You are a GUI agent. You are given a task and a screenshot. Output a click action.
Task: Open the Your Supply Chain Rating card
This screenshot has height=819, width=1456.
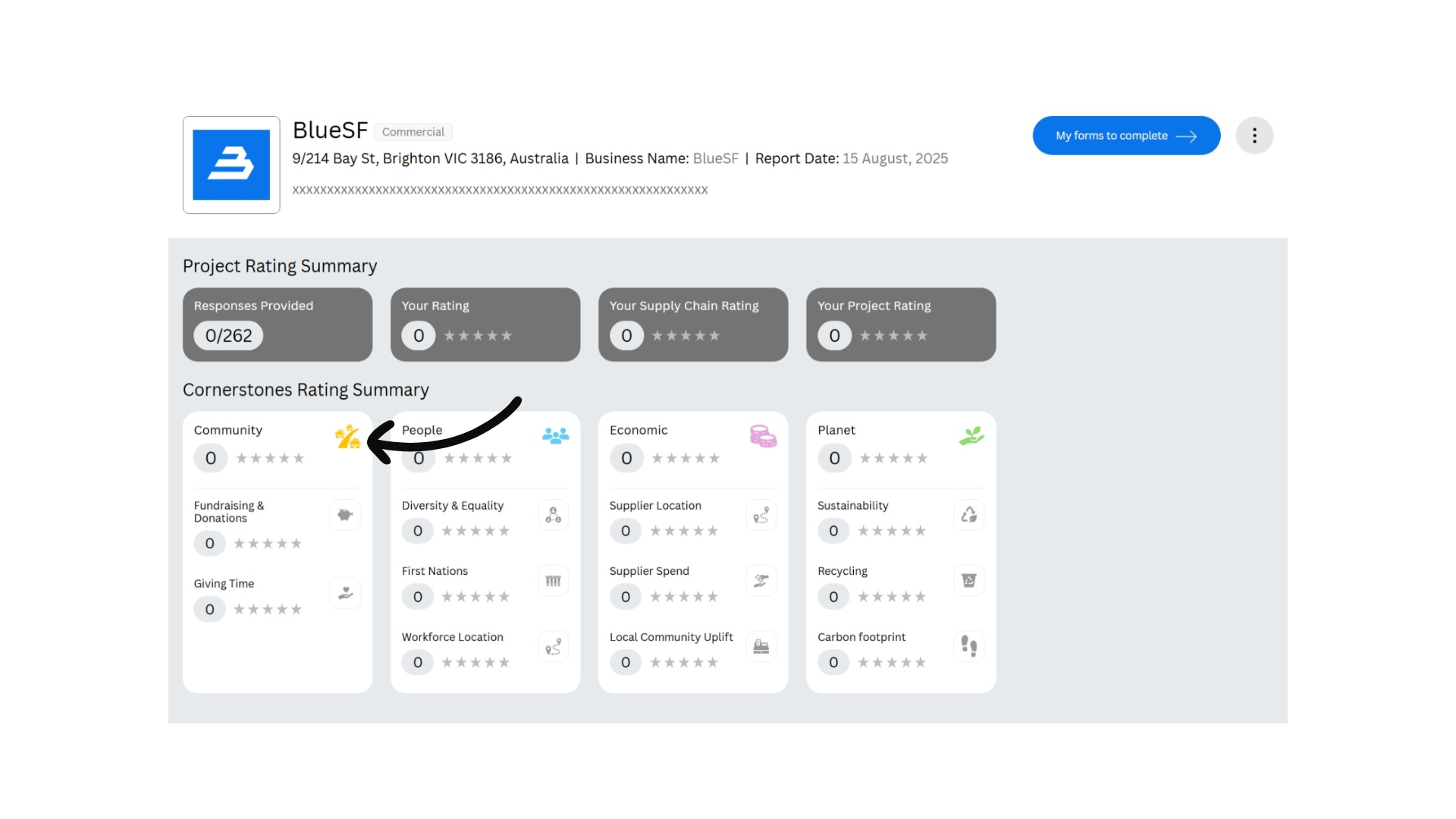pyautogui.click(x=693, y=325)
